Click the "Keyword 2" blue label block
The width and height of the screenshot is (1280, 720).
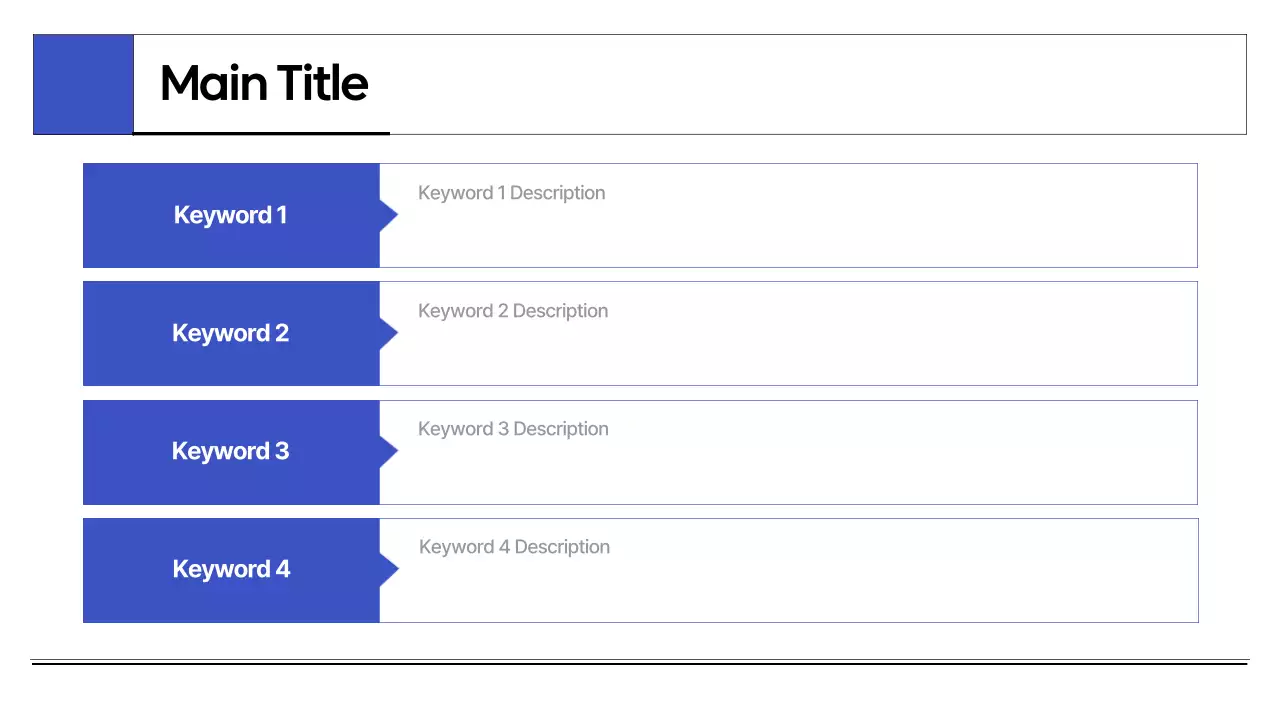click(230, 333)
